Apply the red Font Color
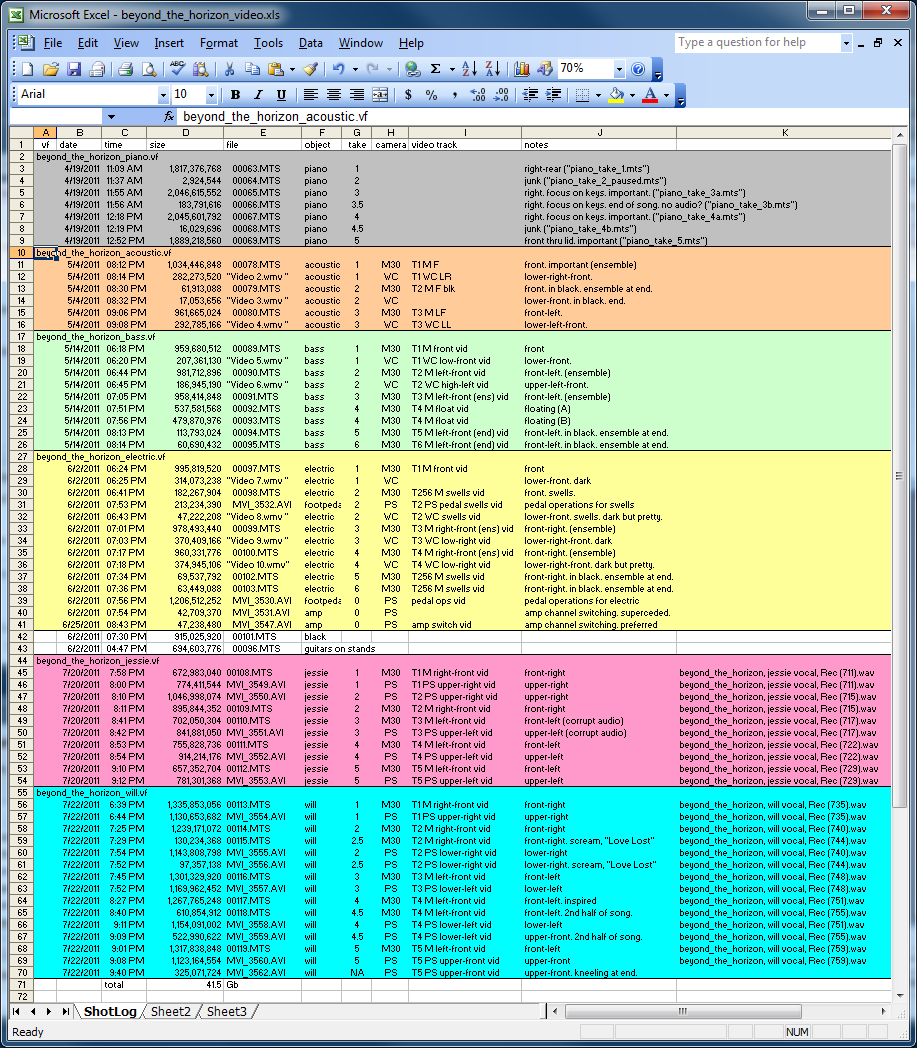Screen dimensions: 917x1048 tap(650, 95)
